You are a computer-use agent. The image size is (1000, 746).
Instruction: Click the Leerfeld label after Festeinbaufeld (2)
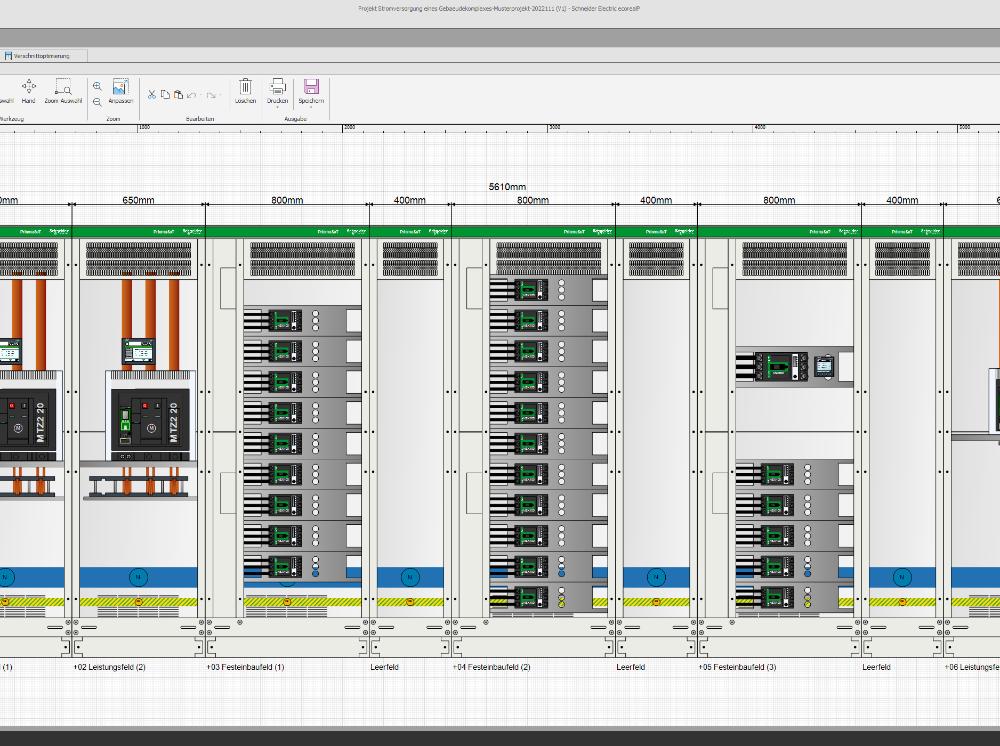(631, 668)
